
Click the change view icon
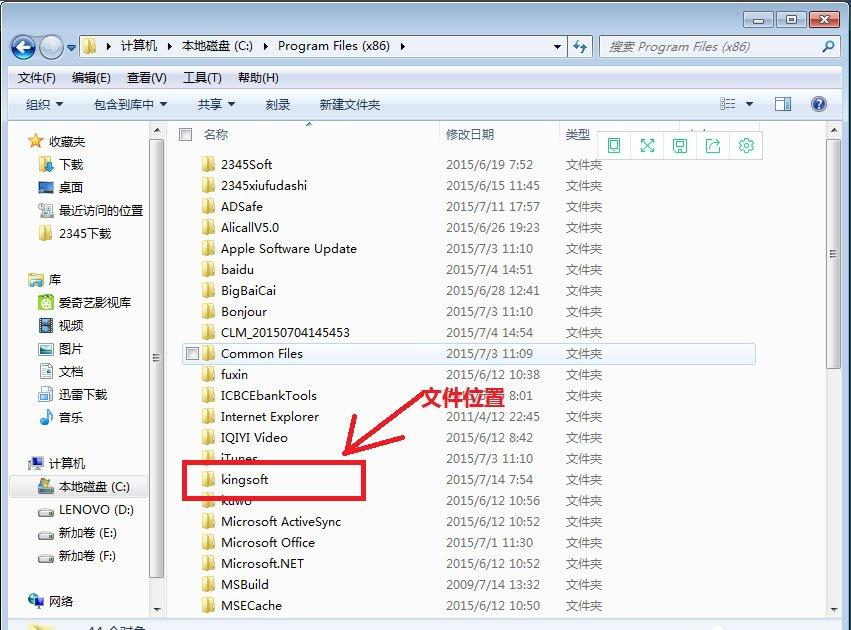point(727,104)
